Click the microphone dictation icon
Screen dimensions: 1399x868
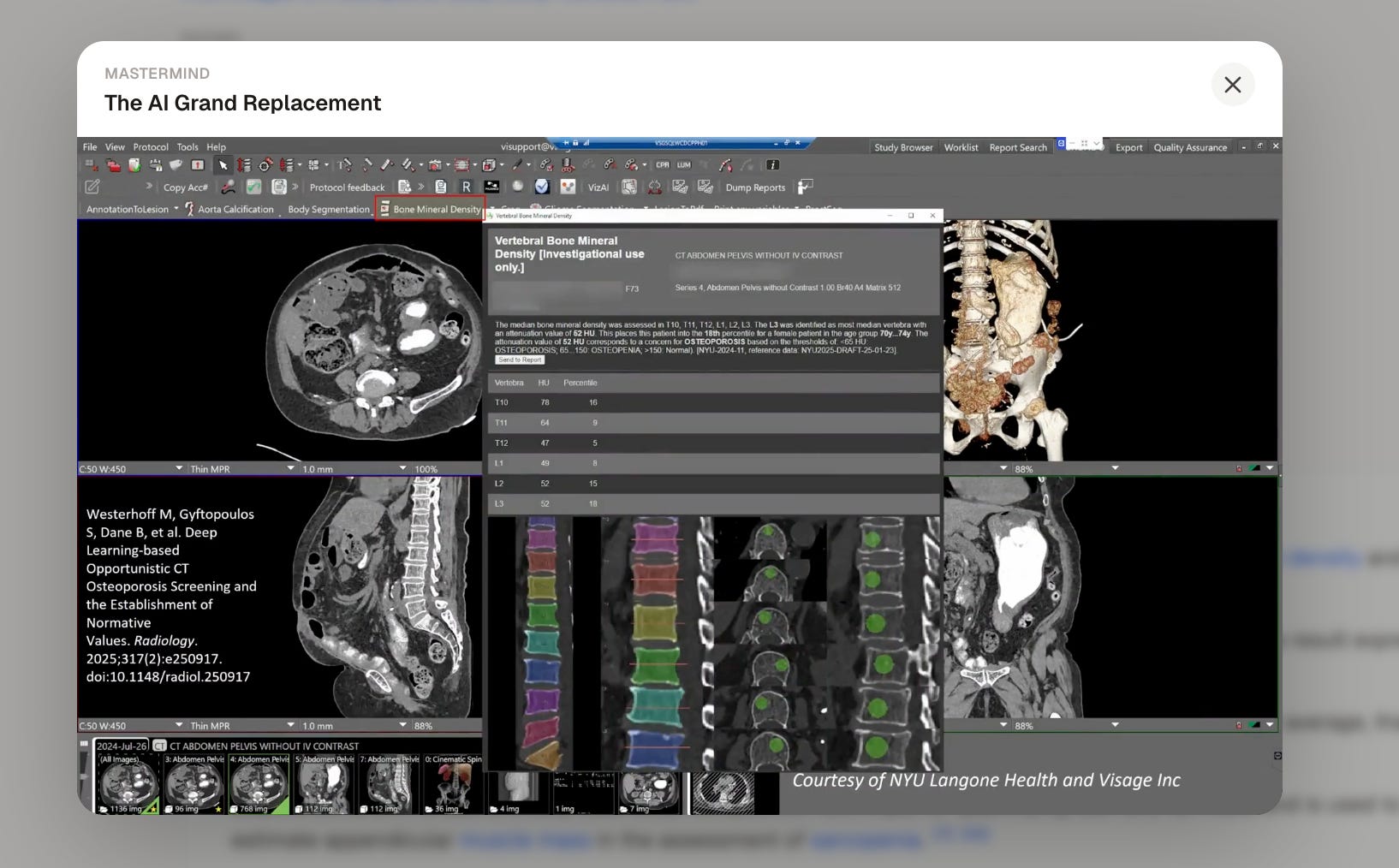[x=229, y=187]
